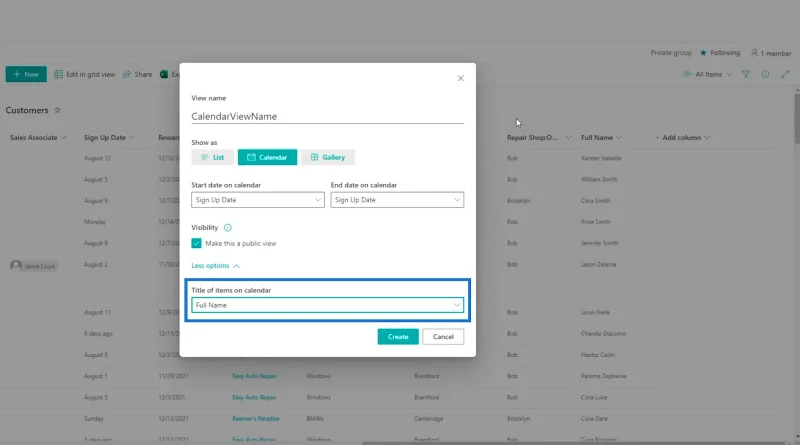Open the details pane info icon
Viewport: 800px width, 445px height.
point(765,75)
